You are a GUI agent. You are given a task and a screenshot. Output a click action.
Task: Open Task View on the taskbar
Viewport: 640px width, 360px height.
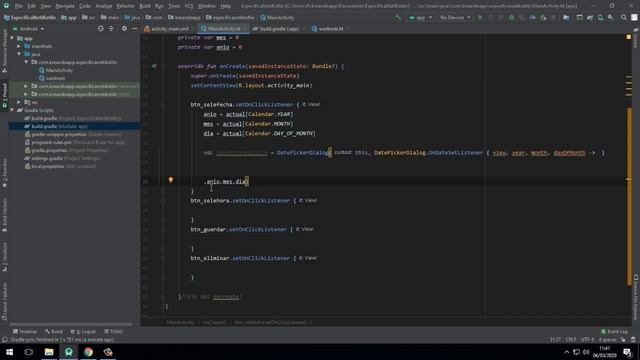(x=29, y=352)
